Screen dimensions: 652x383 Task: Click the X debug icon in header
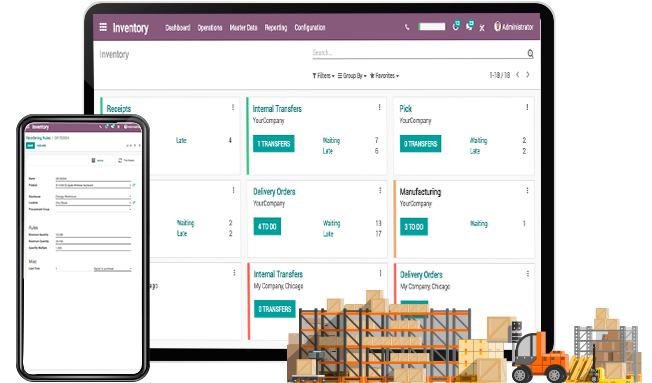pyautogui.click(x=482, y=28)
